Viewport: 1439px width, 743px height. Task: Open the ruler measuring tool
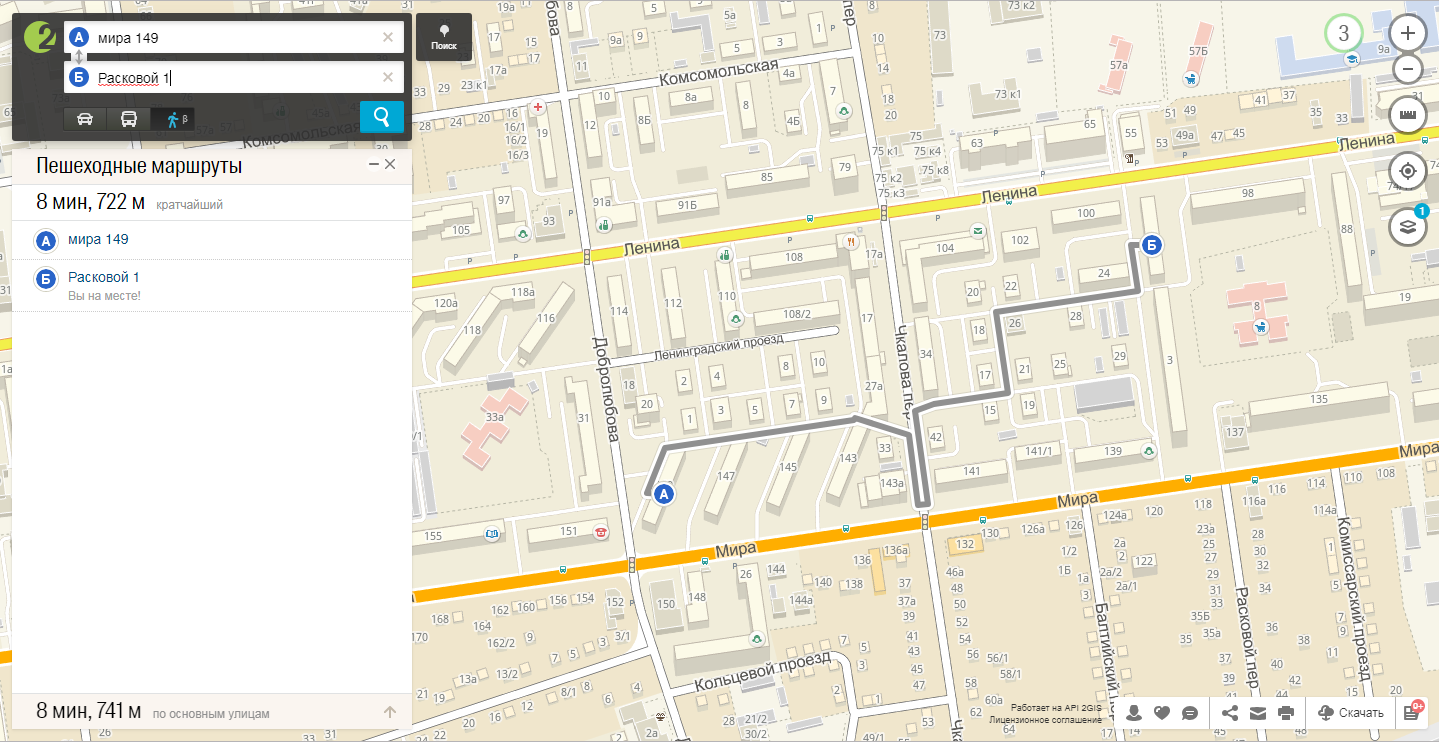[x=1408, y=114]
